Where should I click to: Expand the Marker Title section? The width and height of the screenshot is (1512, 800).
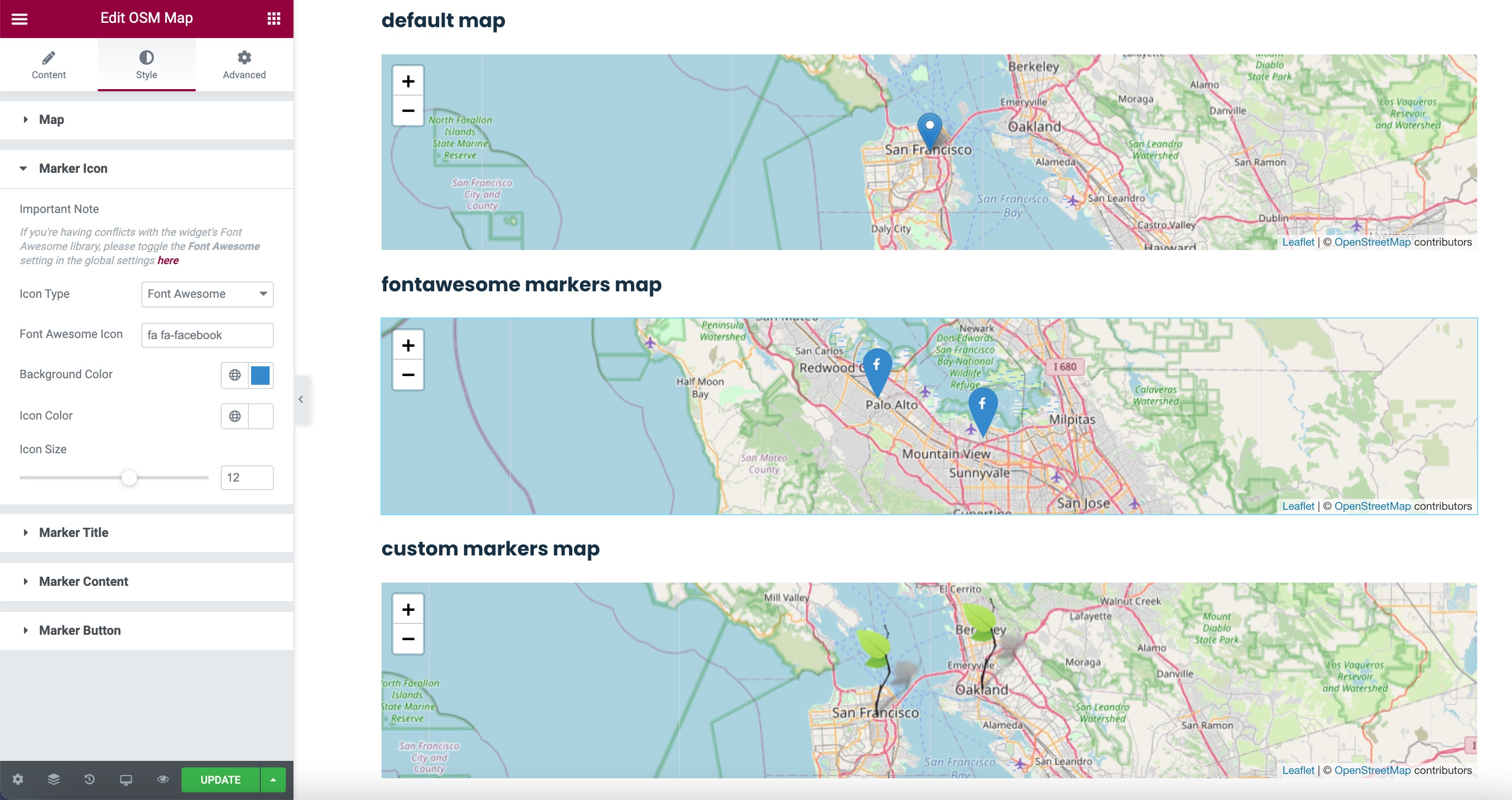73,533
